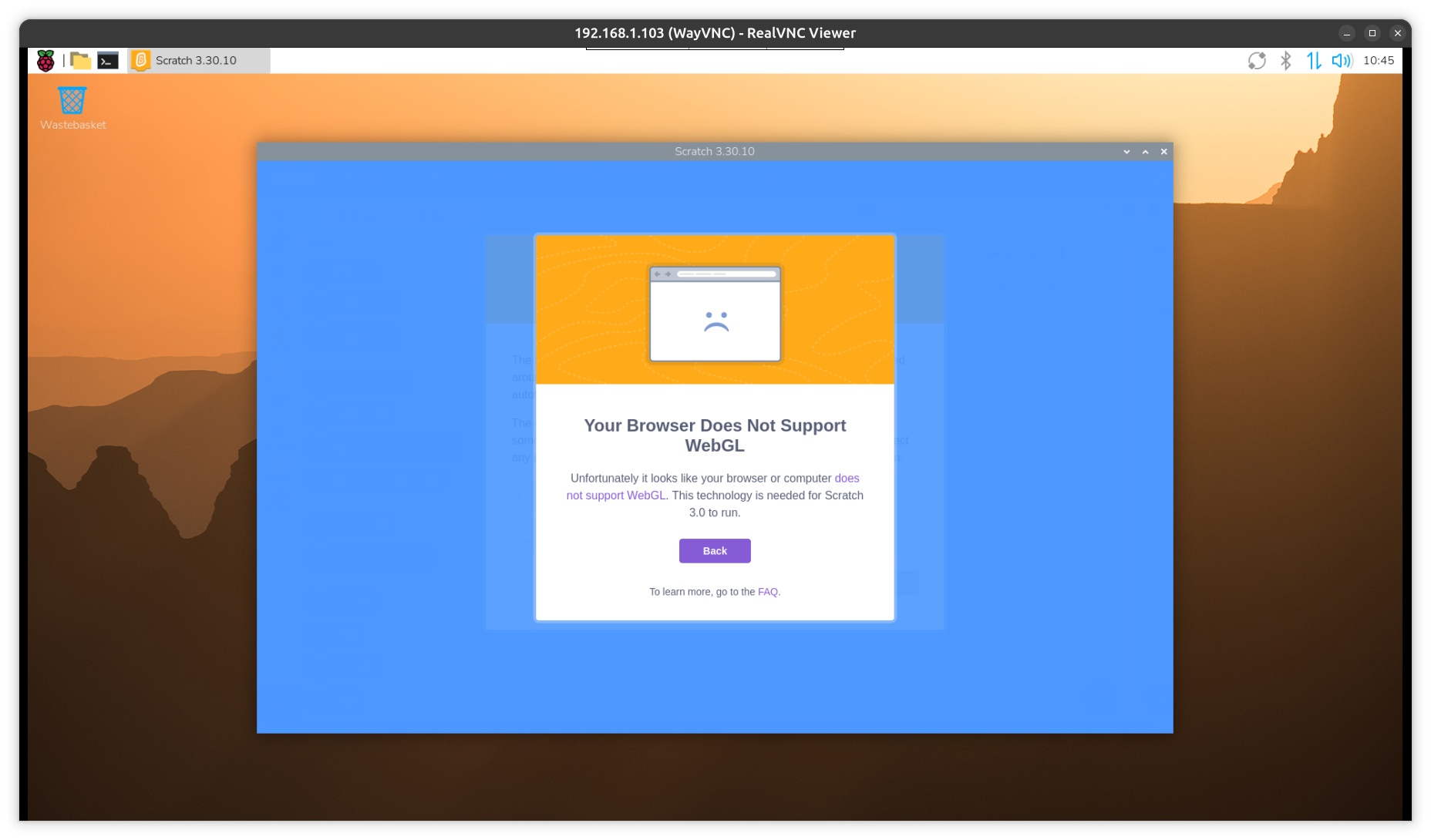Click the Bluetooth icon in the system tray
The image size is (1431, 840).
1285,61
